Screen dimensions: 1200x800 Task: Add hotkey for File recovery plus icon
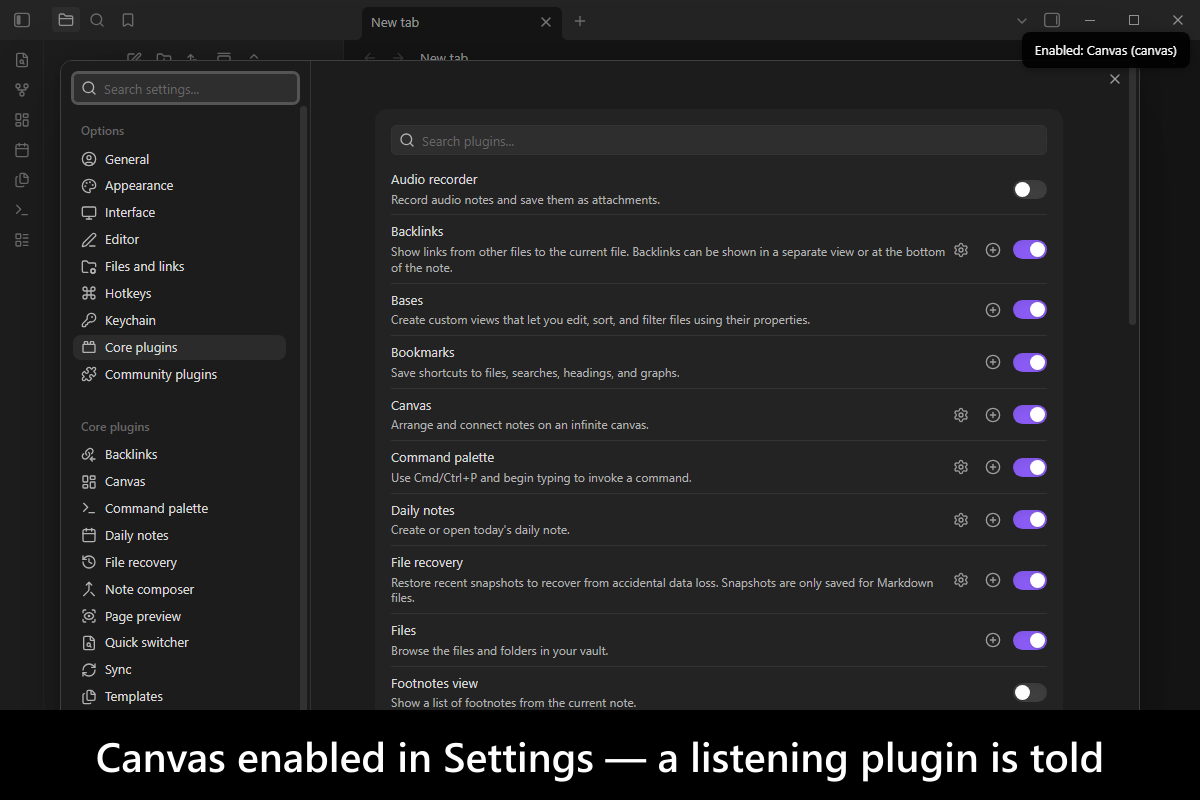(993, 580)
